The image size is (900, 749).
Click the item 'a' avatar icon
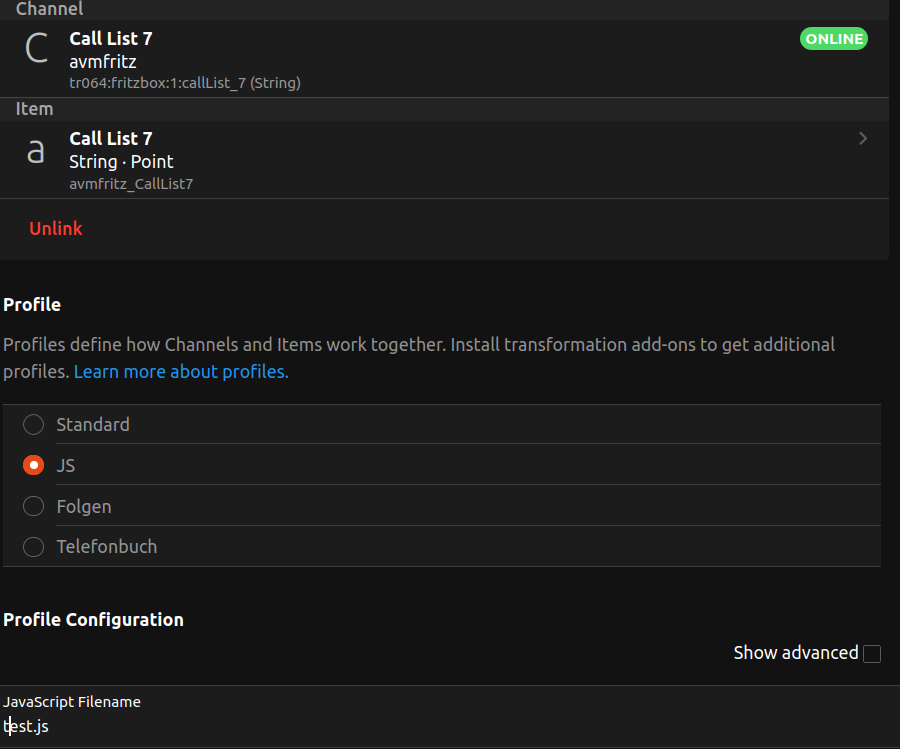36,152
